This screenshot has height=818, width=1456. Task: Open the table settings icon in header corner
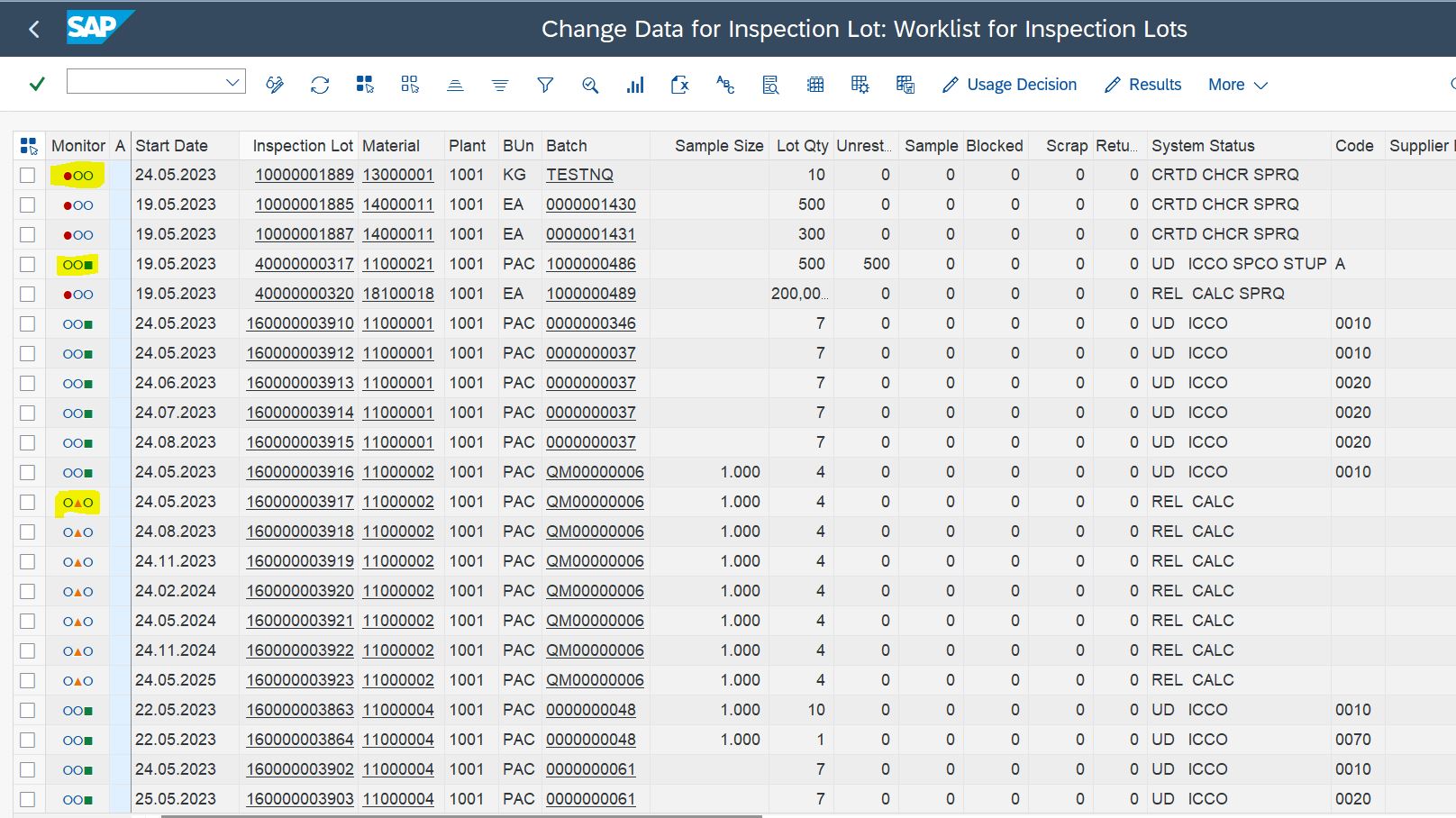pos(29,146)
